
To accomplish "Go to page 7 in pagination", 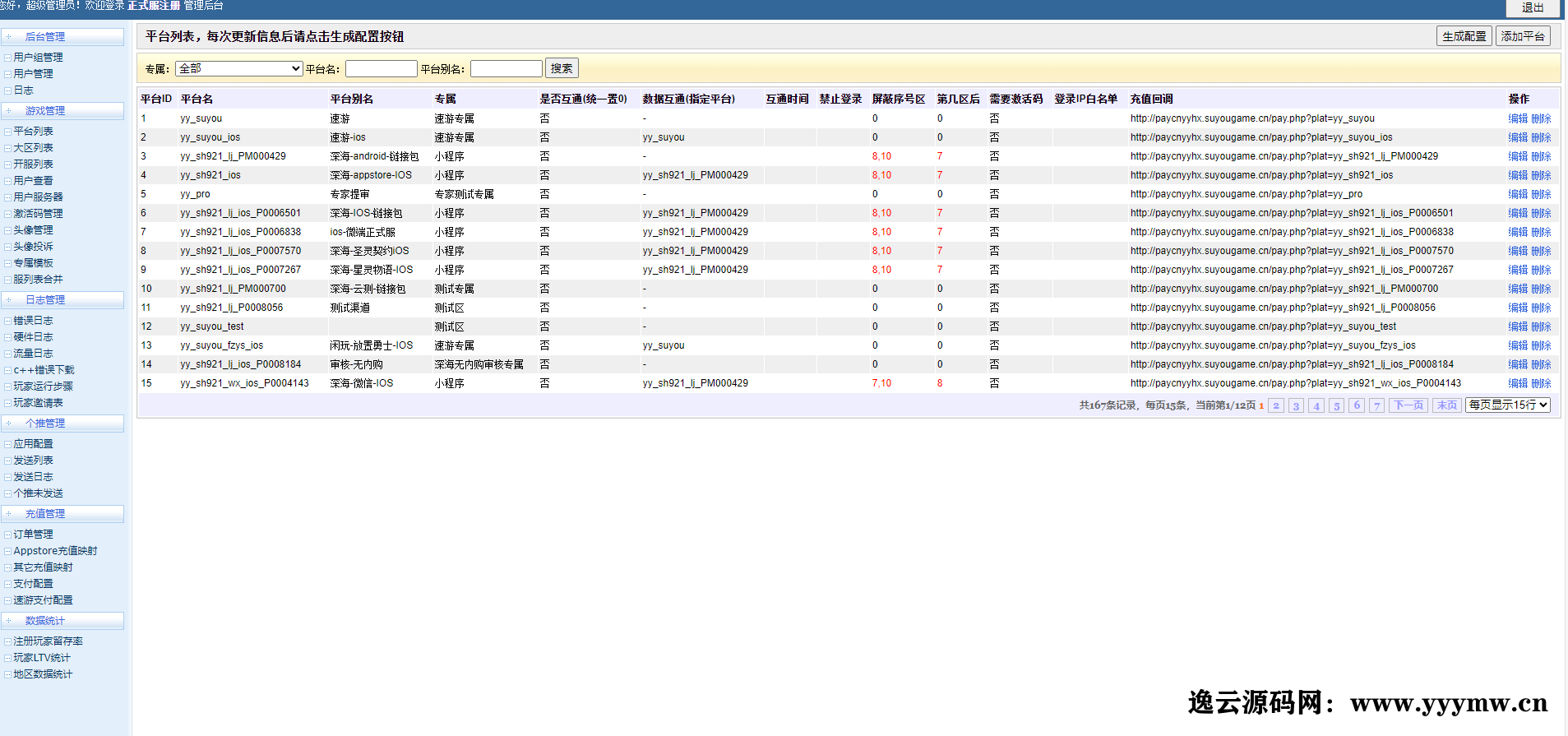I will [1376, 405].
